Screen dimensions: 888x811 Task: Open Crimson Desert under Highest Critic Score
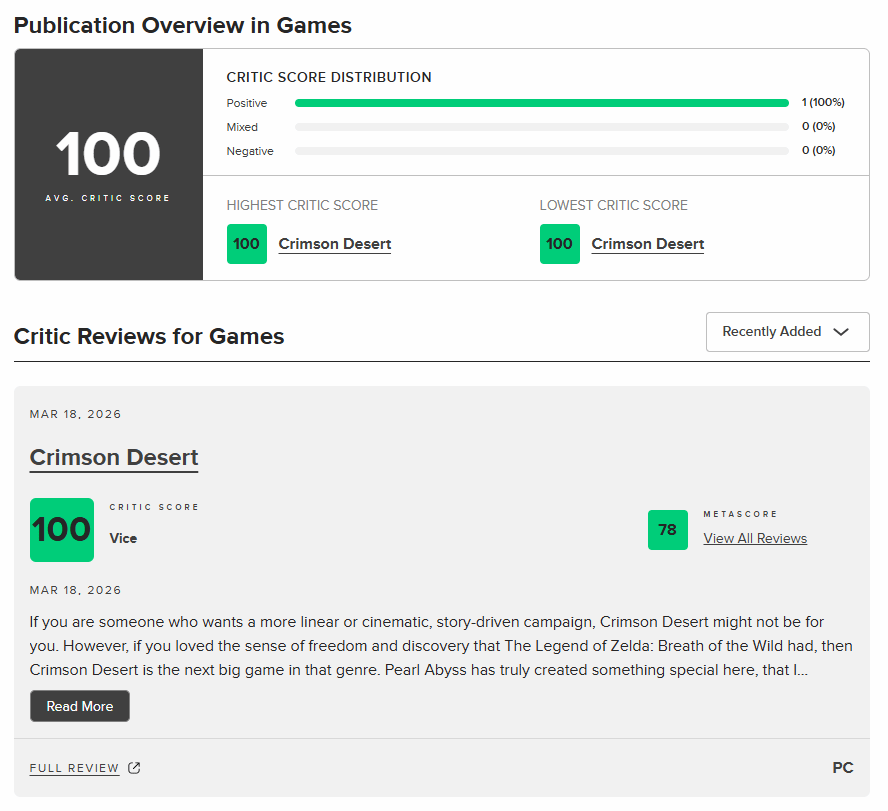click(x=334, y=244)
